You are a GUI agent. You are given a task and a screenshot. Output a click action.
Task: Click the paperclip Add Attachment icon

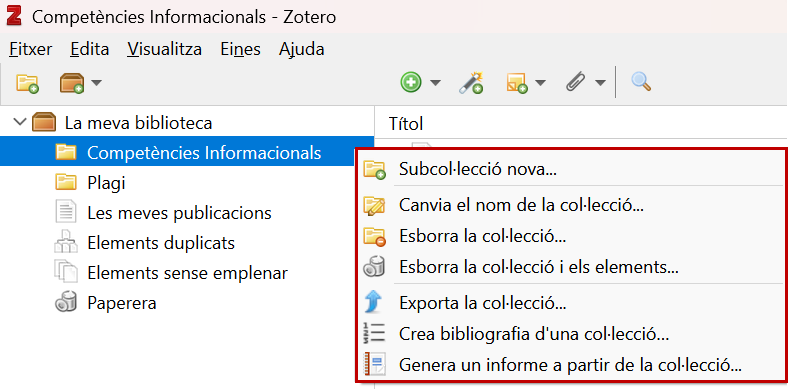(x=575, y=82)
